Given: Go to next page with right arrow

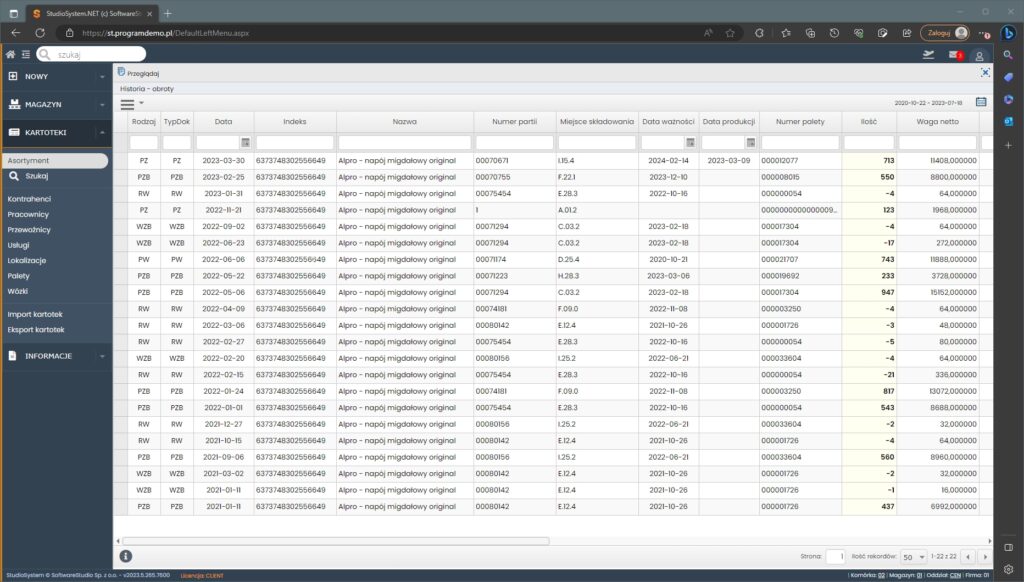Looking at the screenshot, I should 985,556.
